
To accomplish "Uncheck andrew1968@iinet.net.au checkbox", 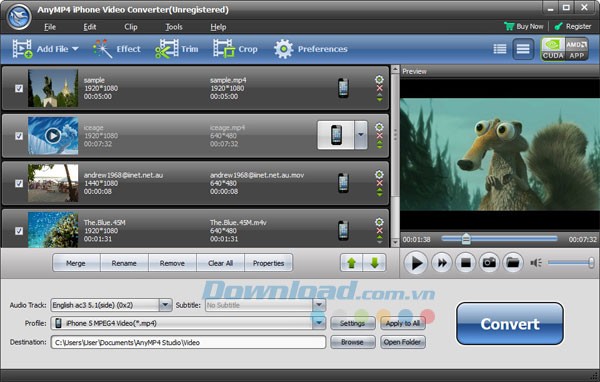I will [19, 183].
